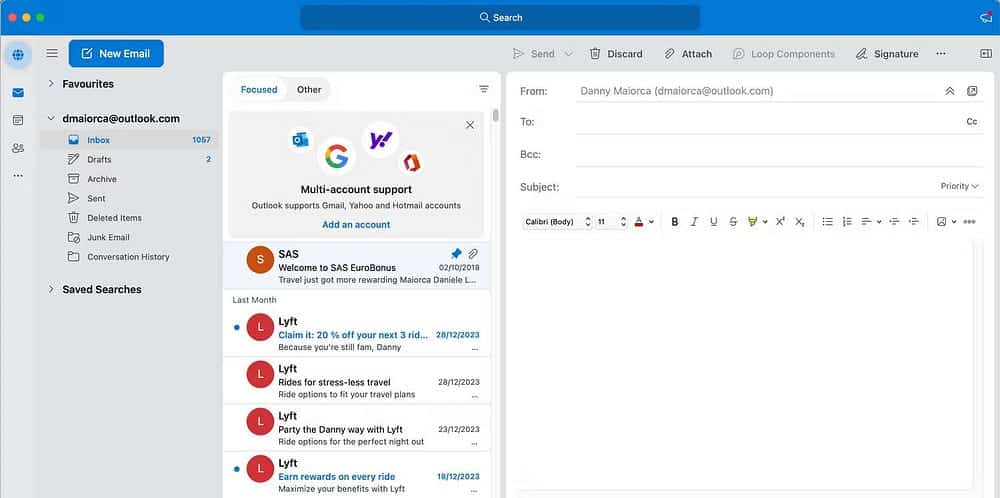Click the message list scrollbar
This screenshot has width=1000, height=498.
[x=496, y=115]
